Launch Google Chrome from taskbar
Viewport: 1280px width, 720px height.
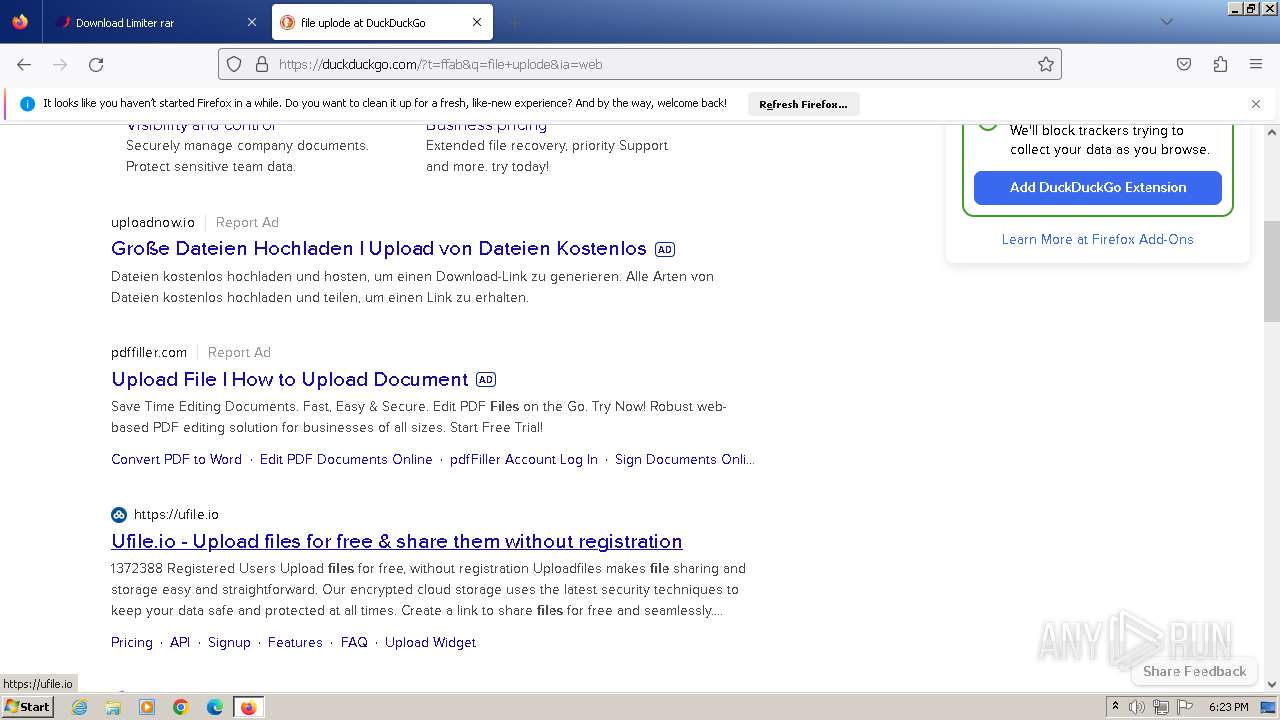pos(181,707)
